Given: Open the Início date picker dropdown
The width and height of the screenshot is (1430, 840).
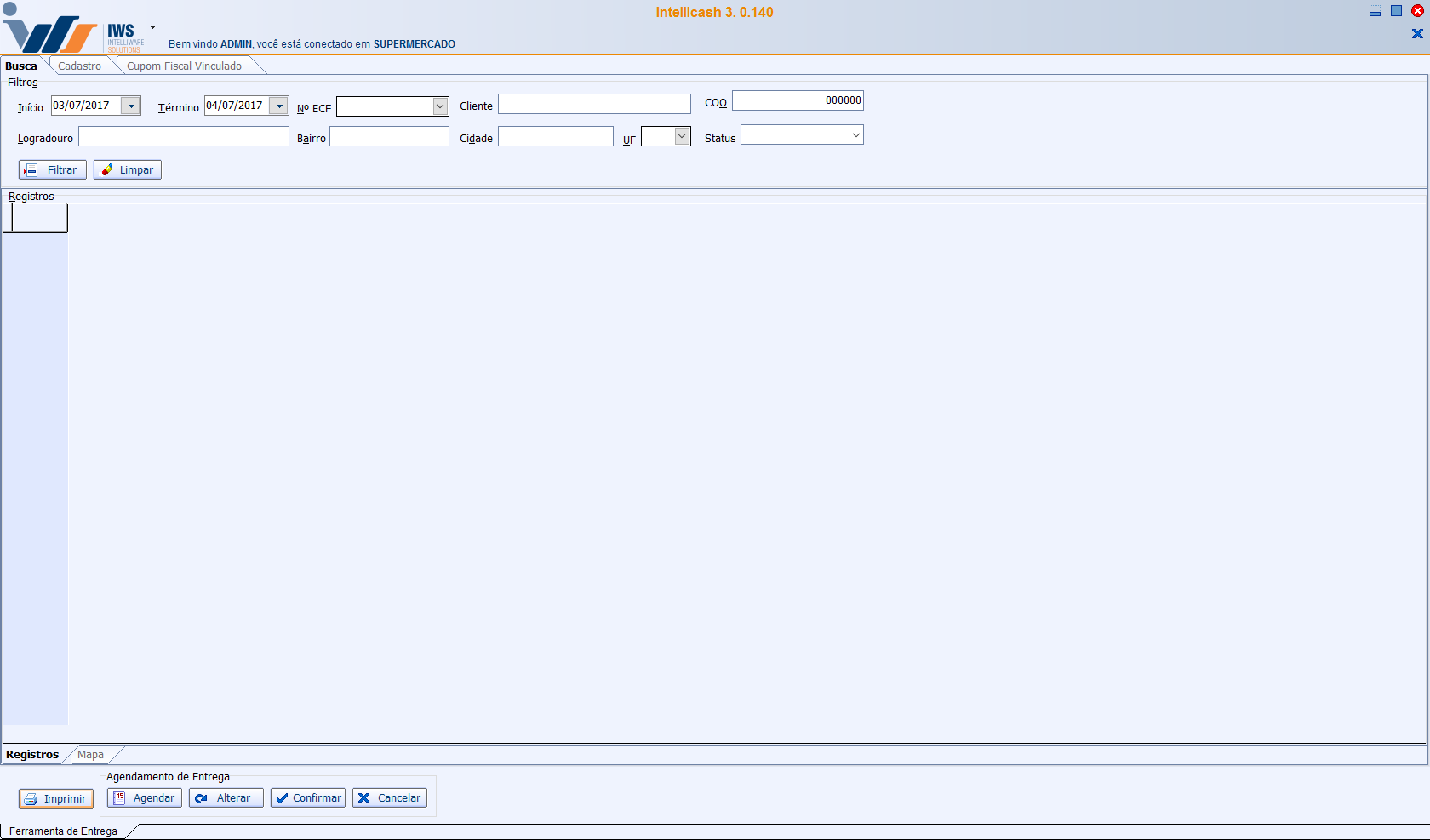Looking at the screenshot, I should [131, 106].
